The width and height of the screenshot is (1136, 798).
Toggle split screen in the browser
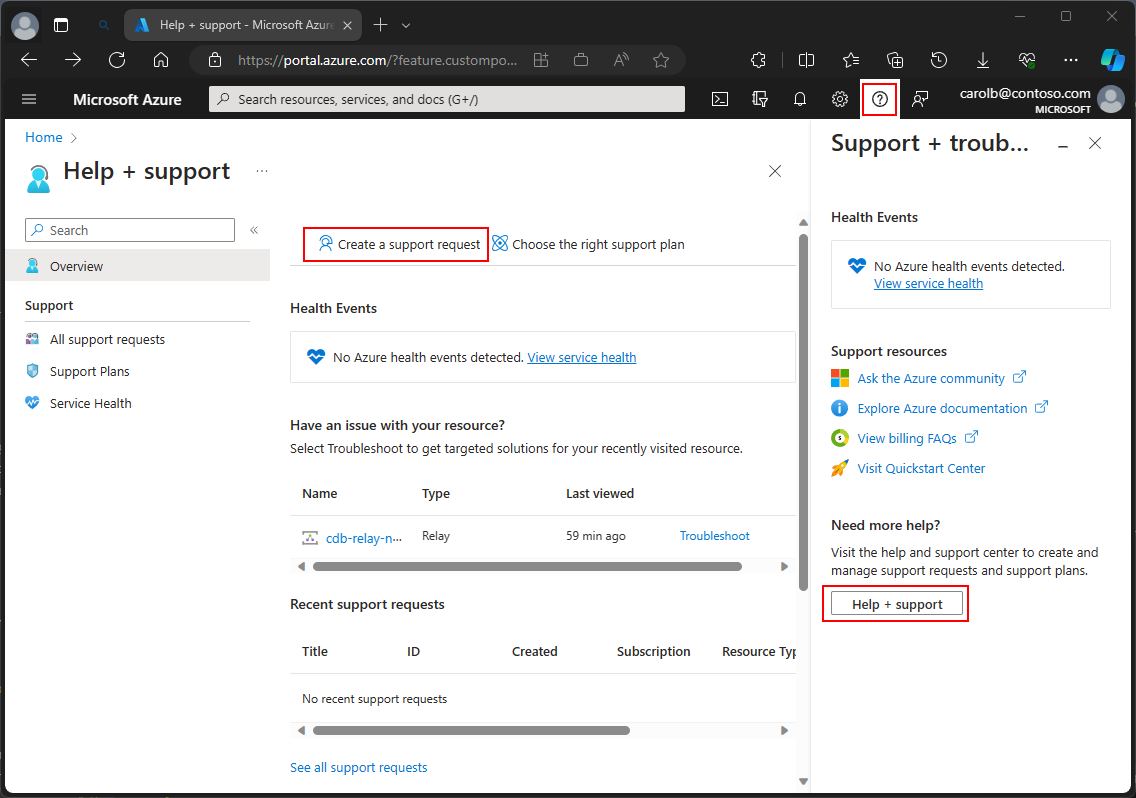[806, 60]
